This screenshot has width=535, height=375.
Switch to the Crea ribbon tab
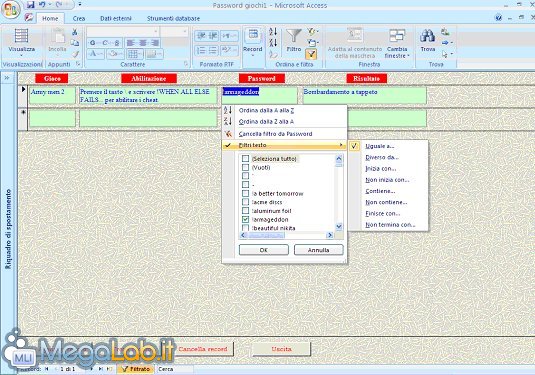click(x=79, y=18)
